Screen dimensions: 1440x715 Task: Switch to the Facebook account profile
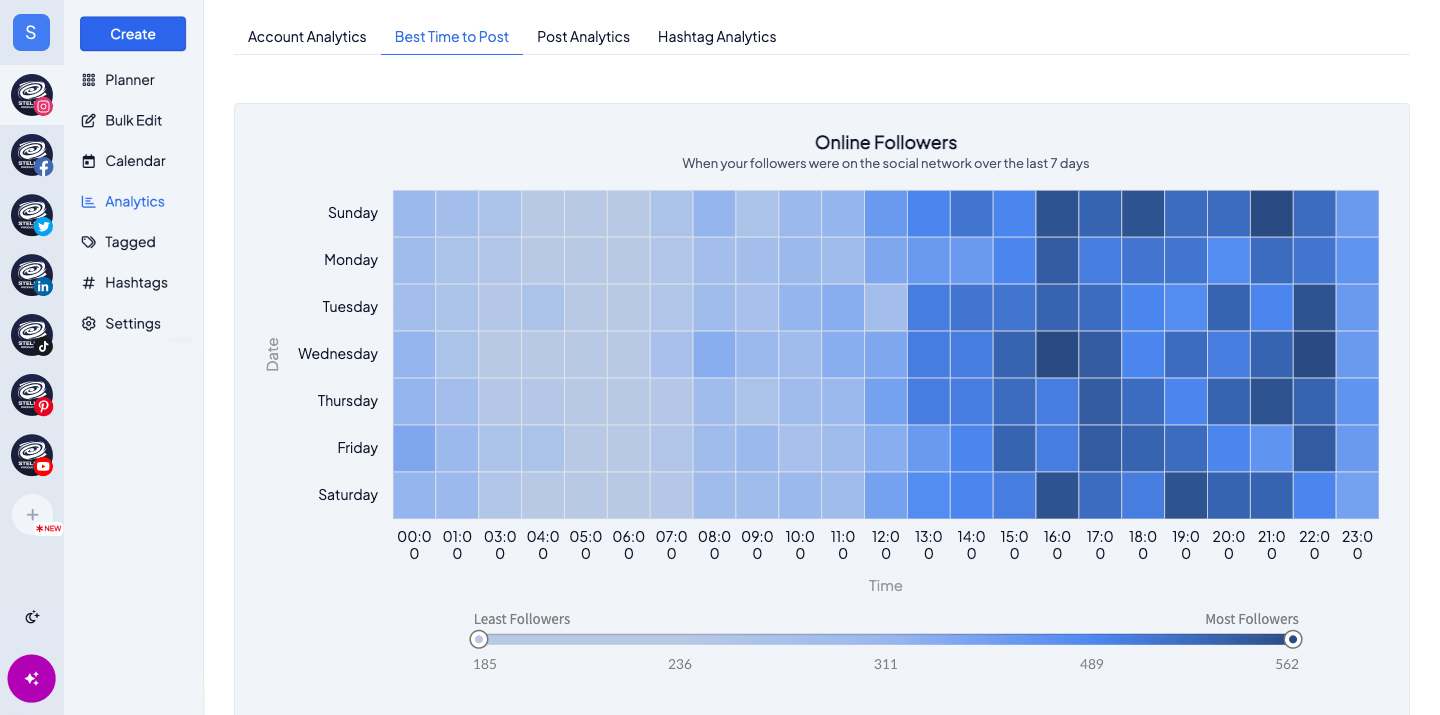(31, 155)
